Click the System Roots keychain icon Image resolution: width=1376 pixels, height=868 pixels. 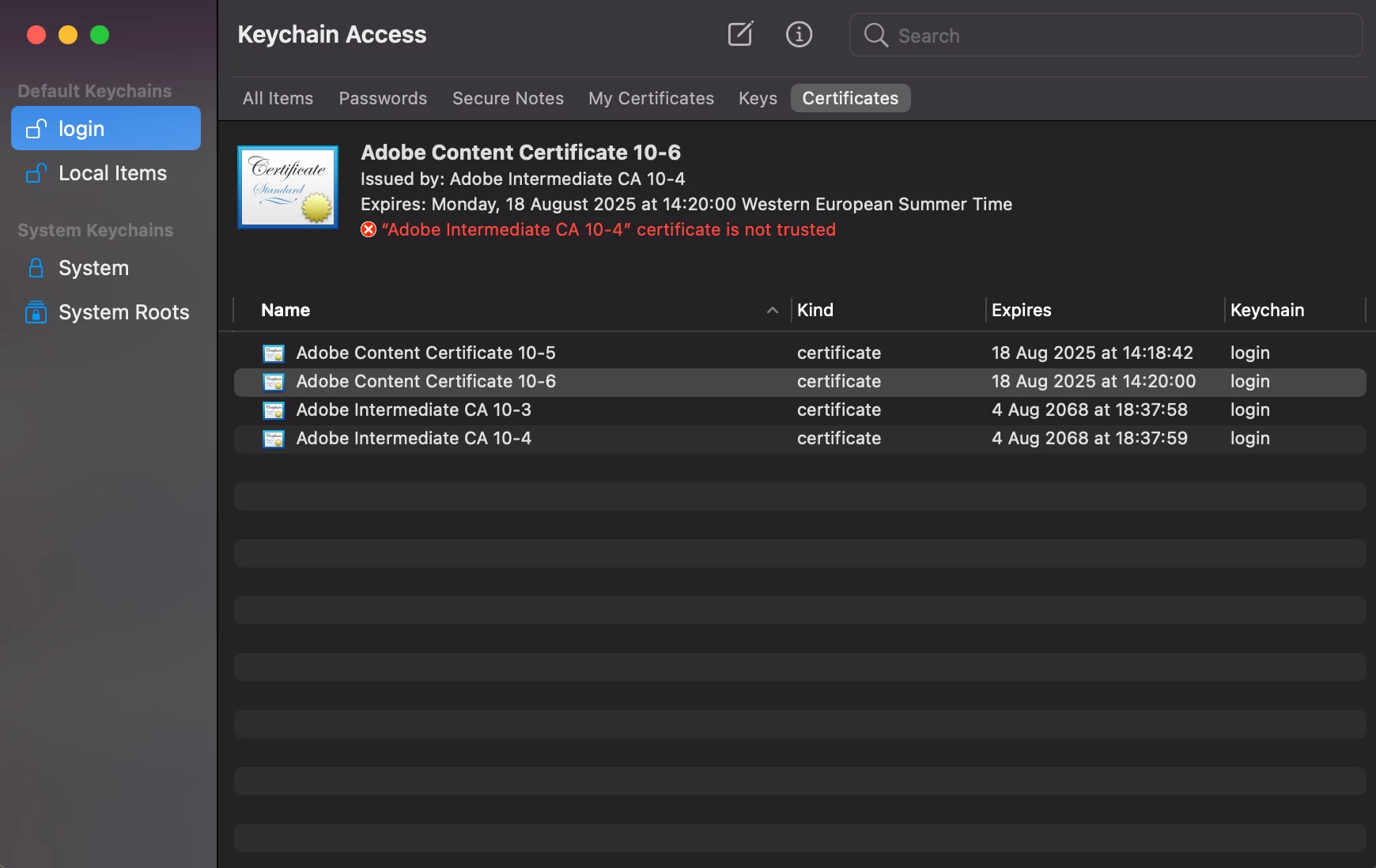click(x=36, y=312)
